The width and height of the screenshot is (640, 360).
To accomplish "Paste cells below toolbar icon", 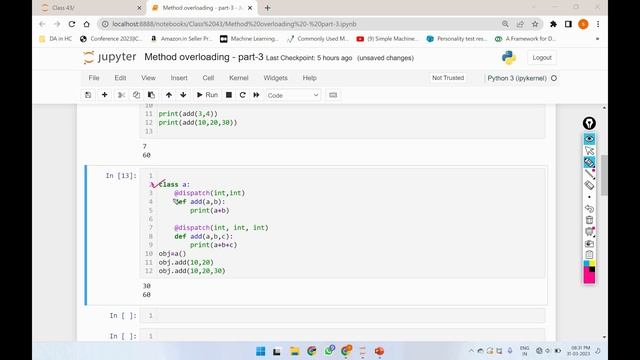I will pyautogui.click(x=151, y=95).
